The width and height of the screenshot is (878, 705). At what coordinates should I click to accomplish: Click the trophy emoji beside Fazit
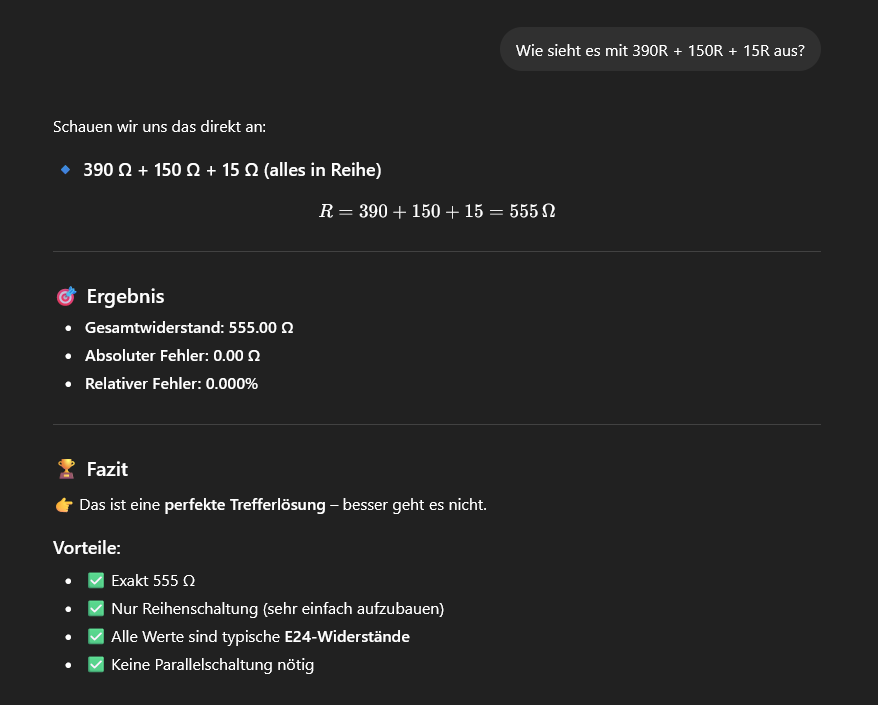66,468
